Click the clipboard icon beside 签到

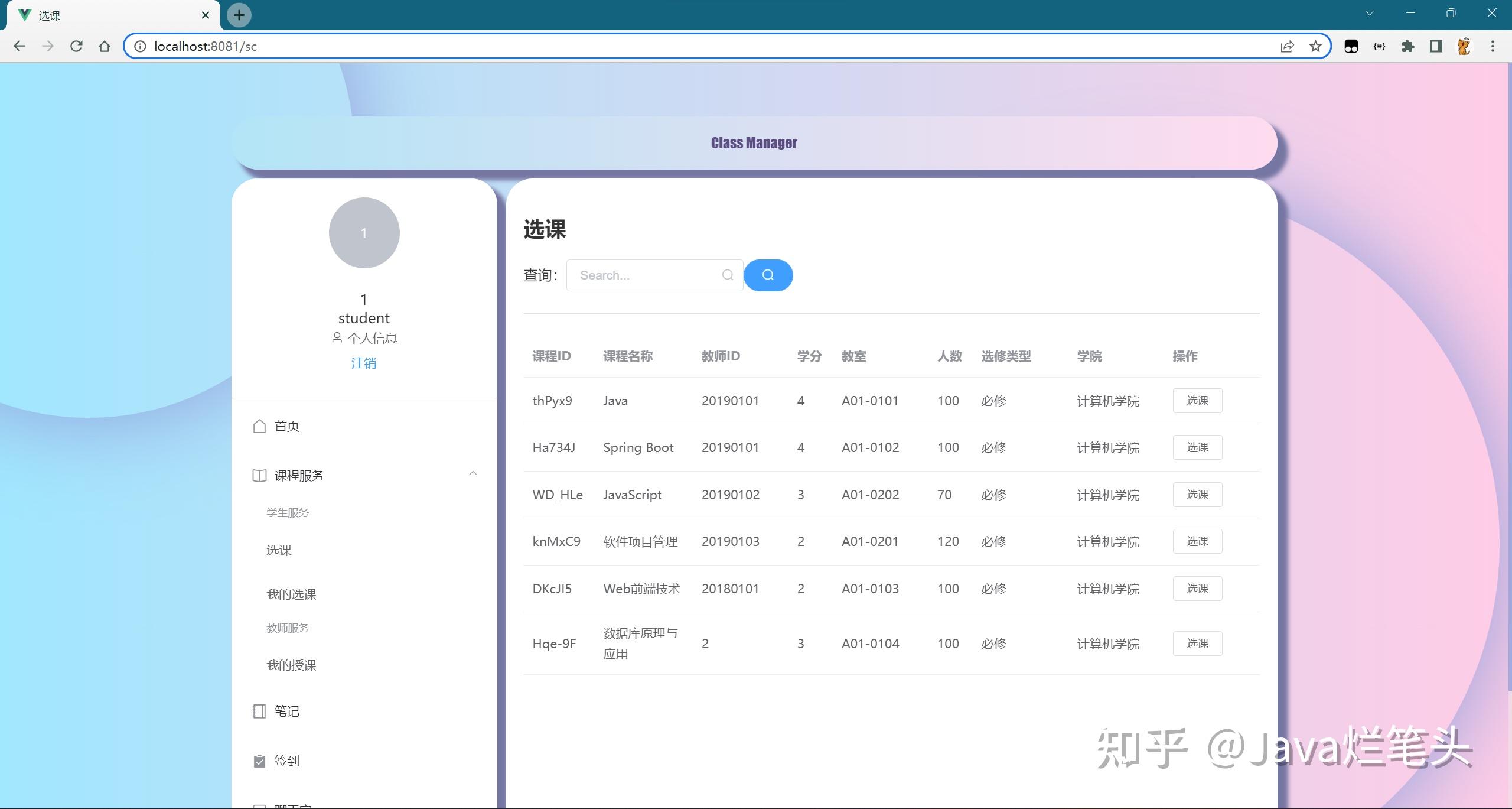click(x=259, y=761)
